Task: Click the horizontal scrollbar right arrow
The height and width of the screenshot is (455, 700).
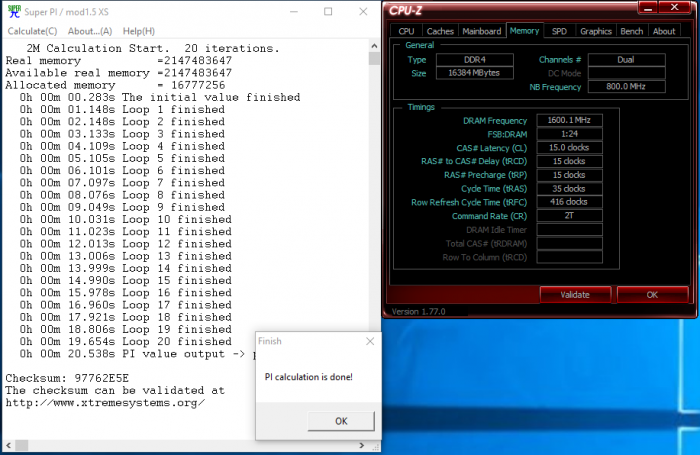Action: click(x=362, y=446)
